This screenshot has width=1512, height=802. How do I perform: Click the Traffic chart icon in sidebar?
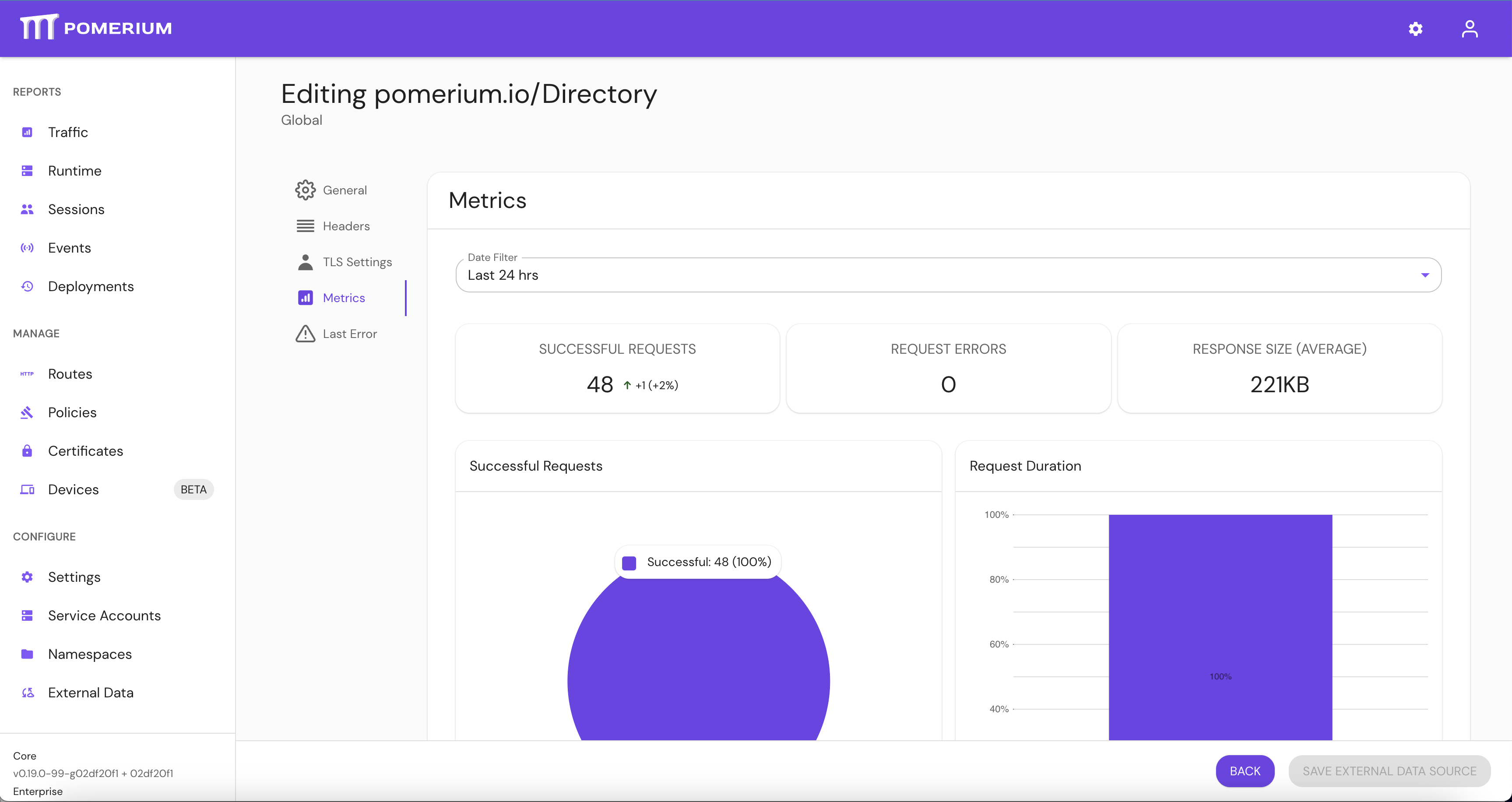[27, 132]
